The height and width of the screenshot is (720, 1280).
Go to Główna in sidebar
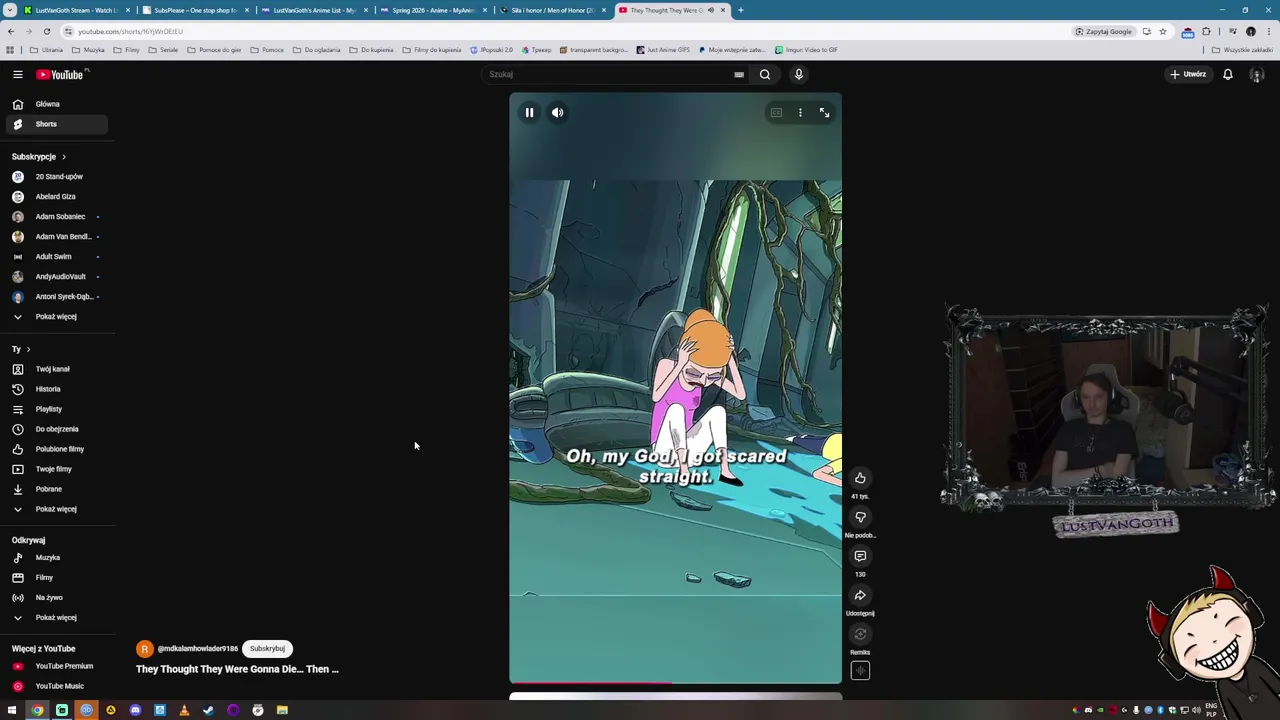55,104
